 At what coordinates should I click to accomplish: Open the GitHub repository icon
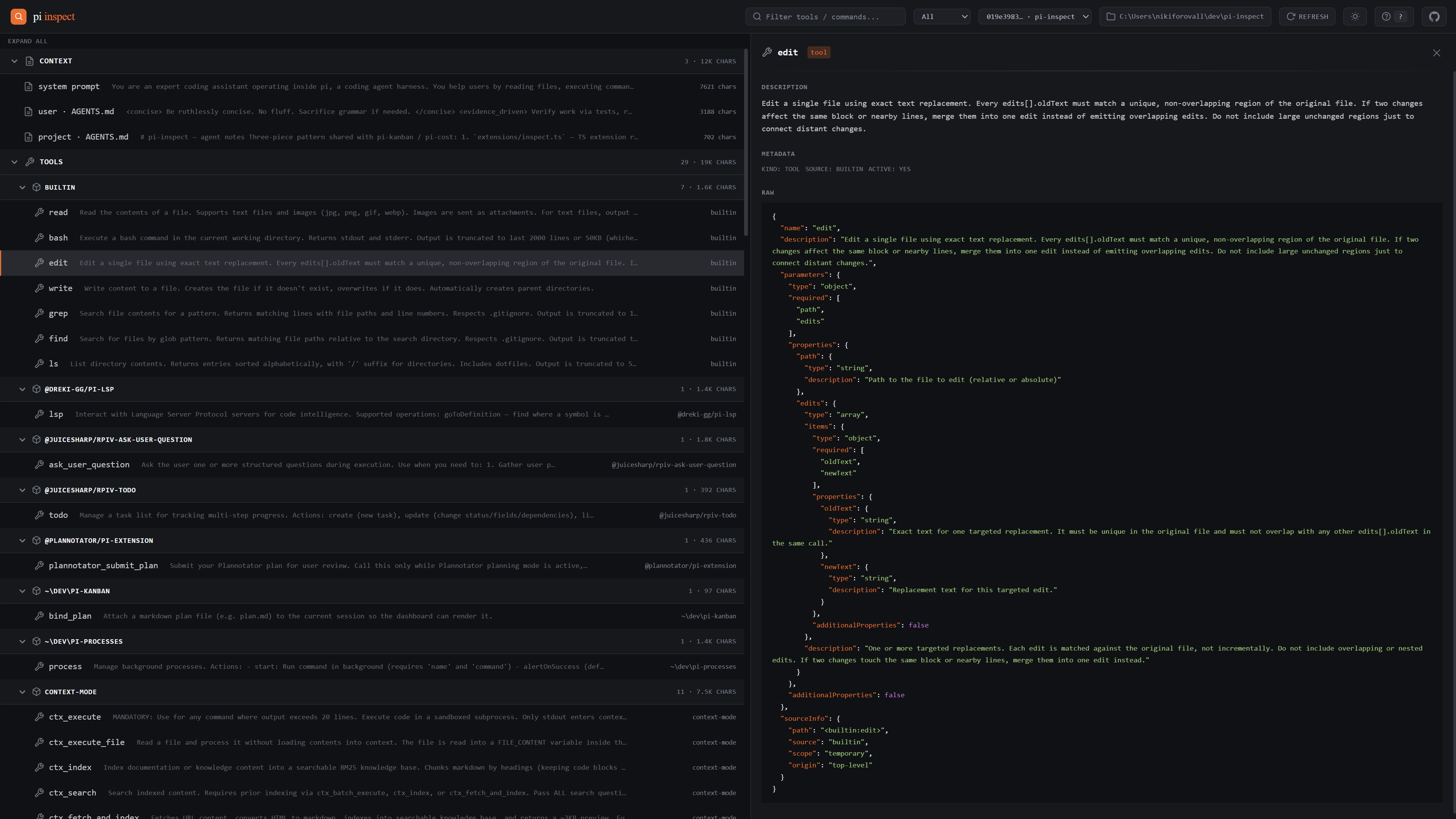(x=1434, y=16)
